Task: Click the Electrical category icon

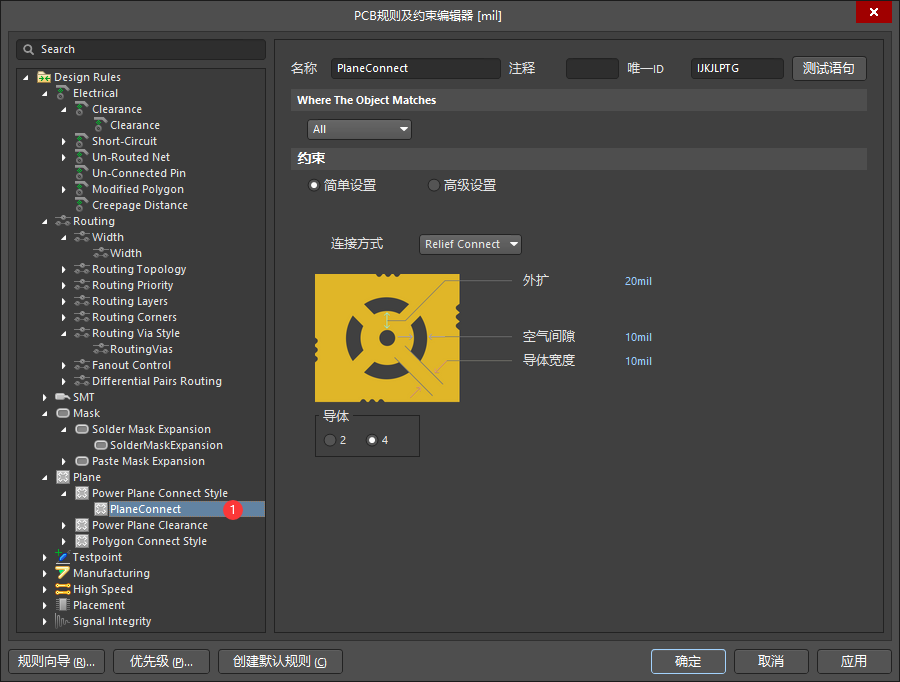Action: [63, 92]
